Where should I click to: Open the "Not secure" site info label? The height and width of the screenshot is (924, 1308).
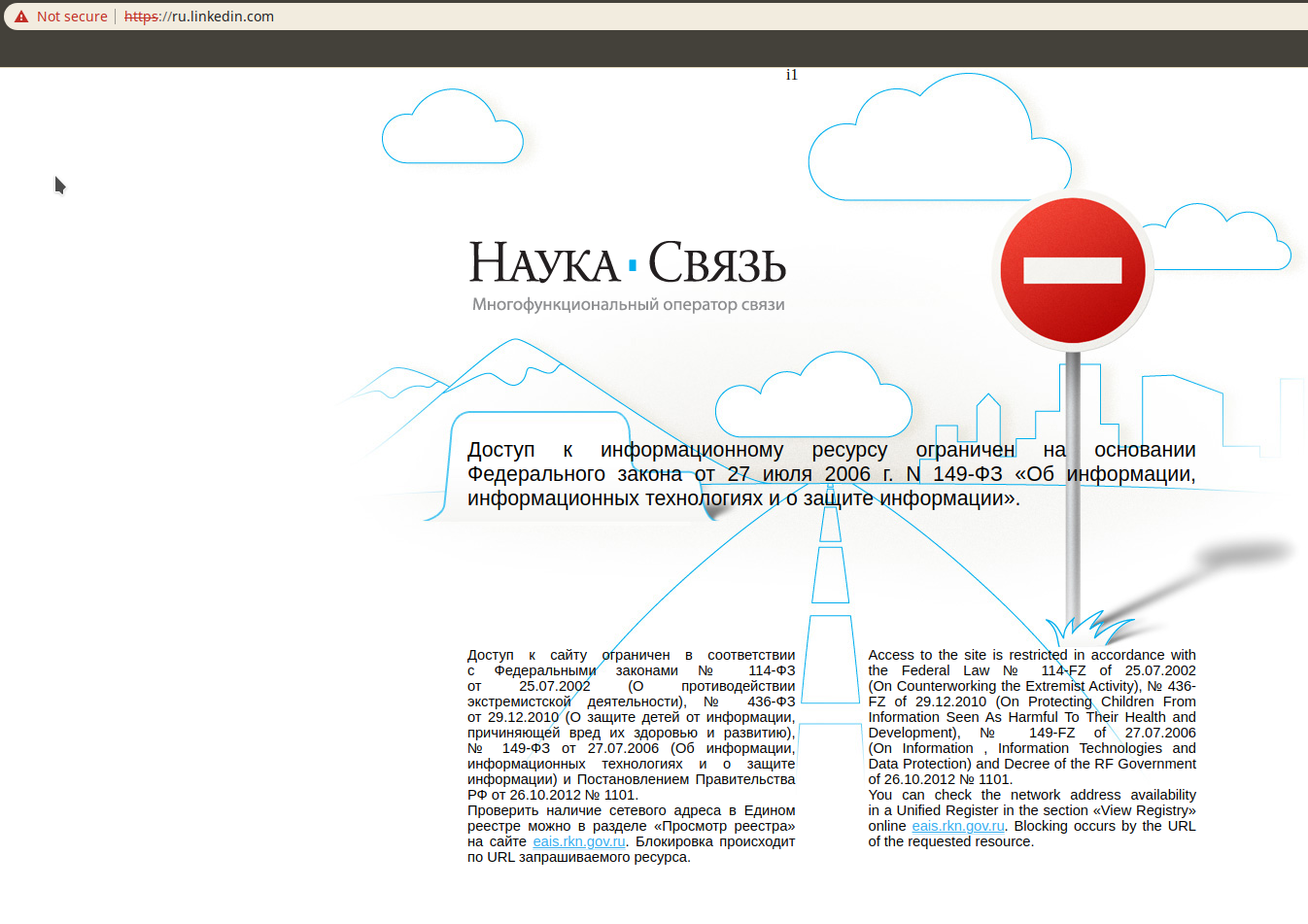click(x=72, y=17)
